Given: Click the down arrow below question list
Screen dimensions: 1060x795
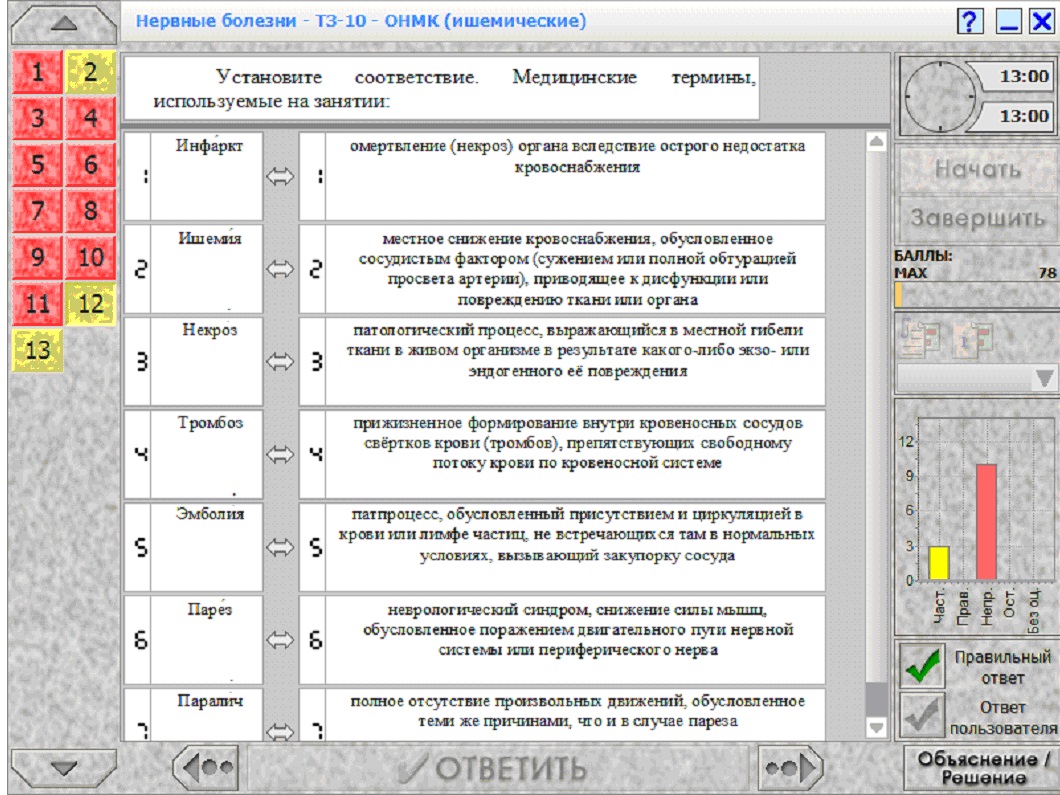Looking at the screenshot, I should (x=64, y=768).
